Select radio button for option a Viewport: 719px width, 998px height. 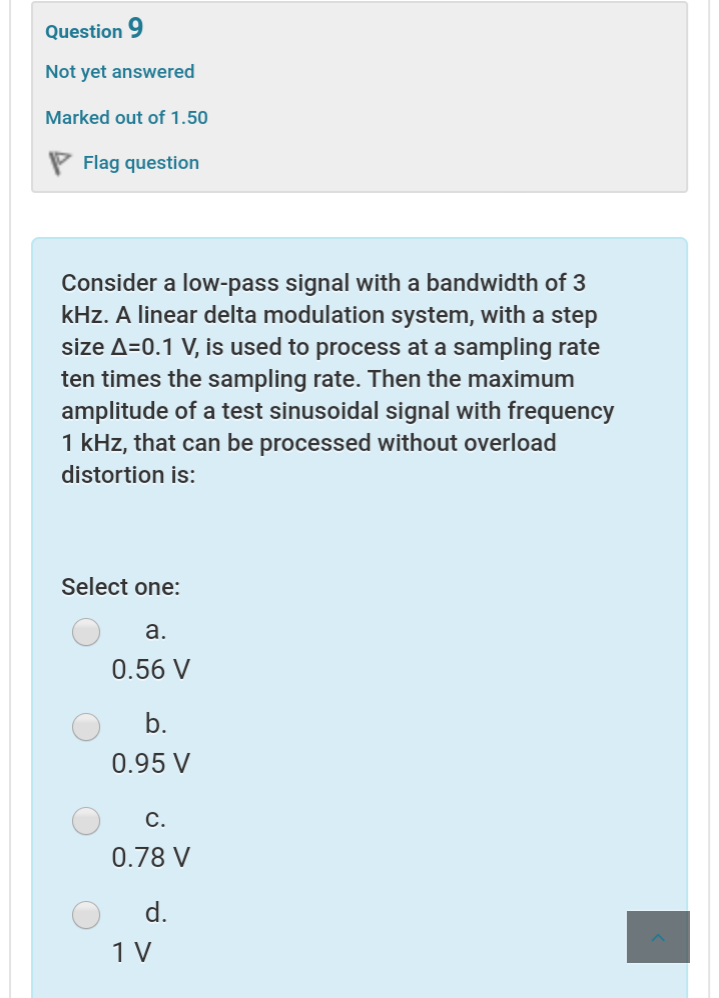point(86,632)
